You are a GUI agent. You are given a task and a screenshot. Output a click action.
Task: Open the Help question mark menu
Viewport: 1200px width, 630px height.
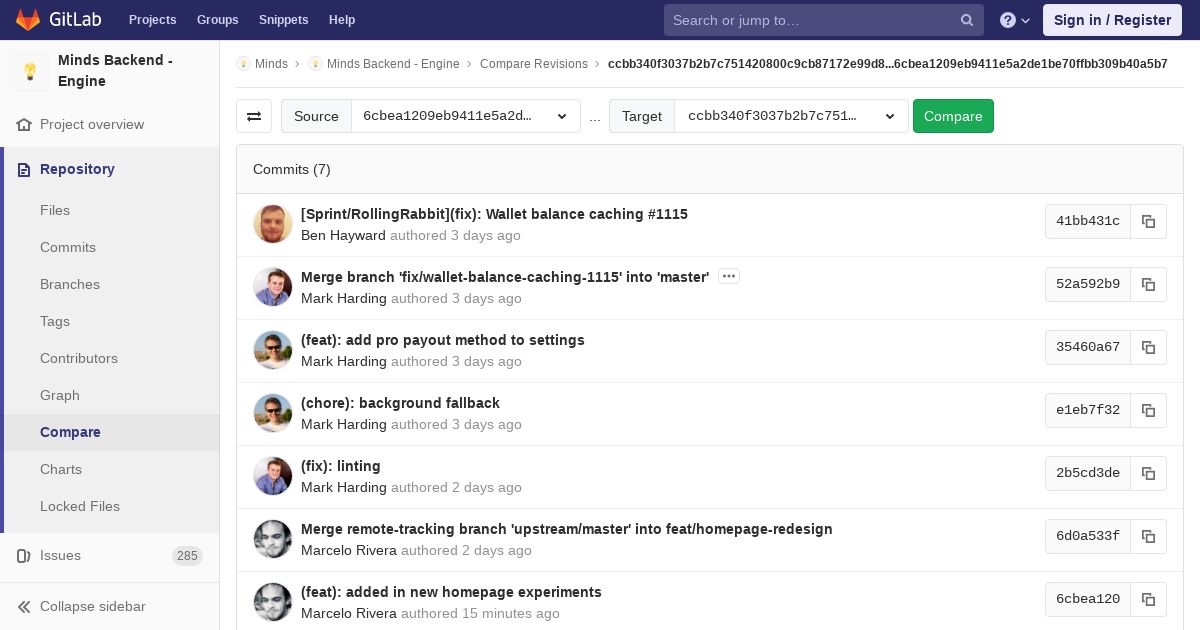1015,20
